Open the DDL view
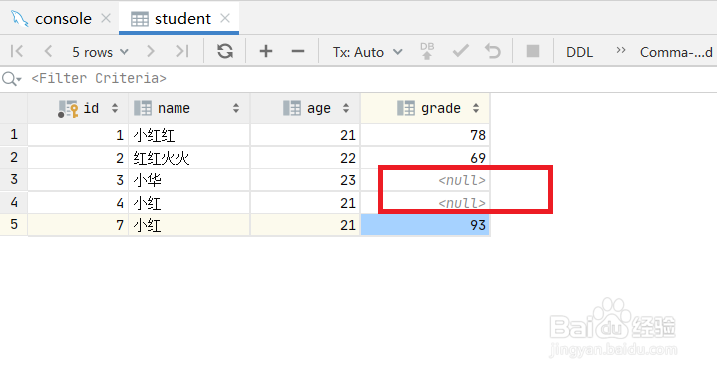 click(579, 52)
